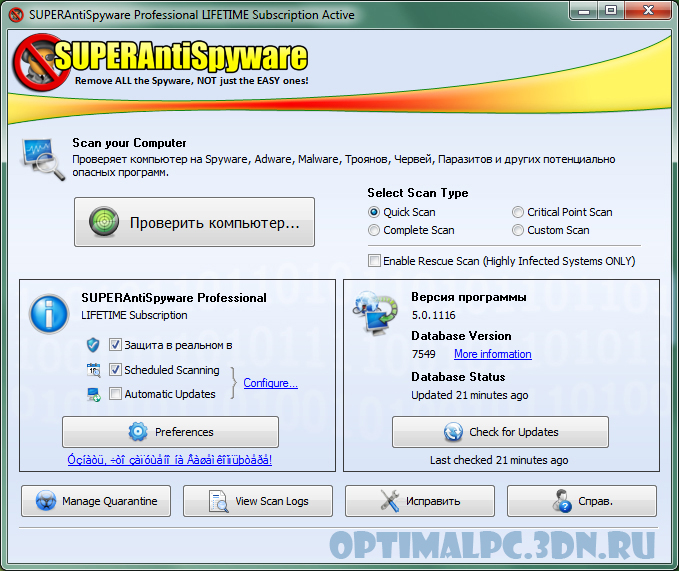The width and height of the screenshot is (679, 571).
Task: Click the View Scan Logs document icon
Action: coord(219,501)
